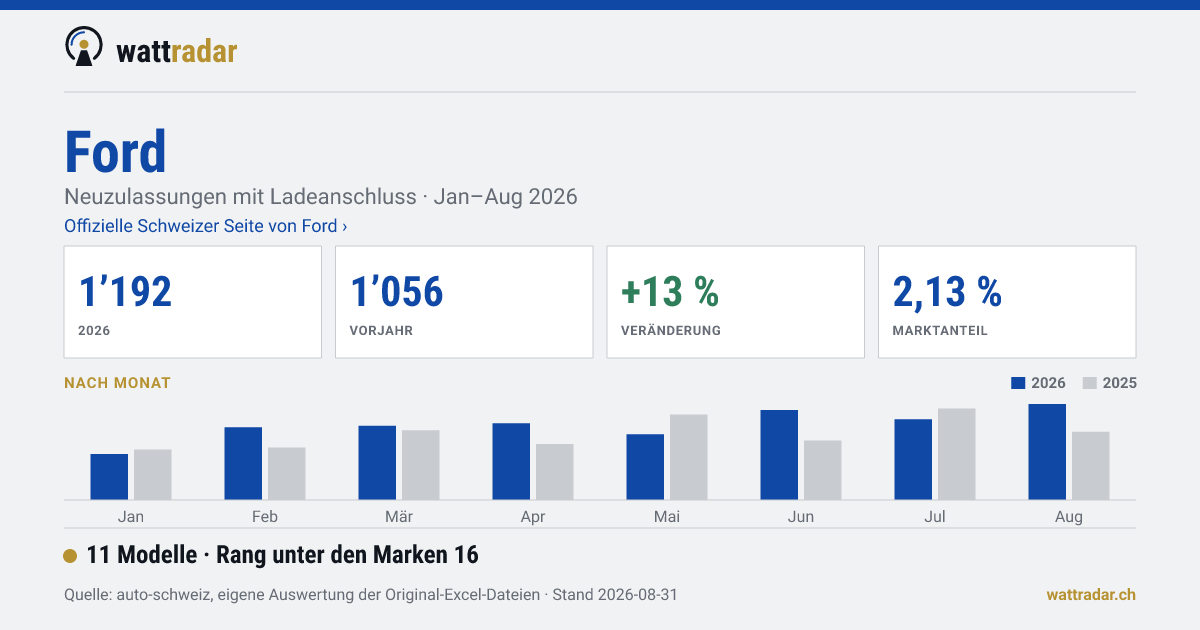Click the 'Aug' axis label

point(1069,517)
